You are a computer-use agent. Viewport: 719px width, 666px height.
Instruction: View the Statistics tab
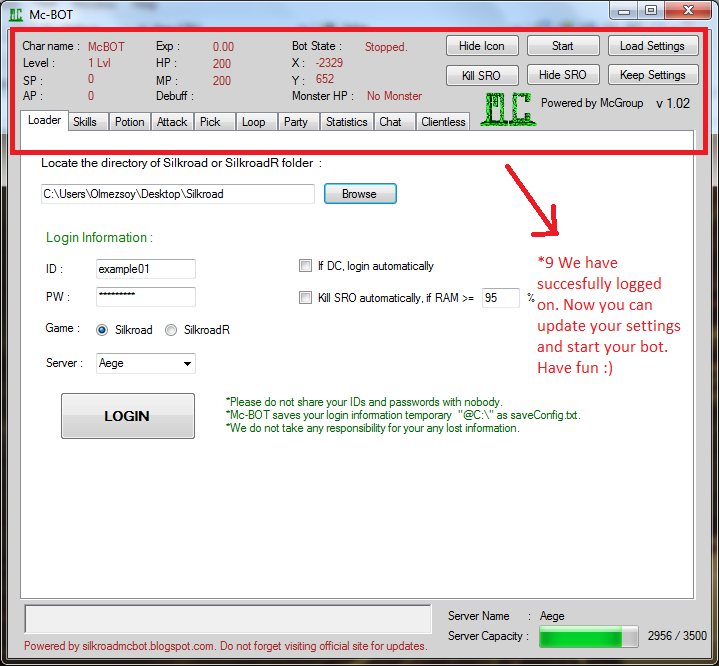(347, 122)
